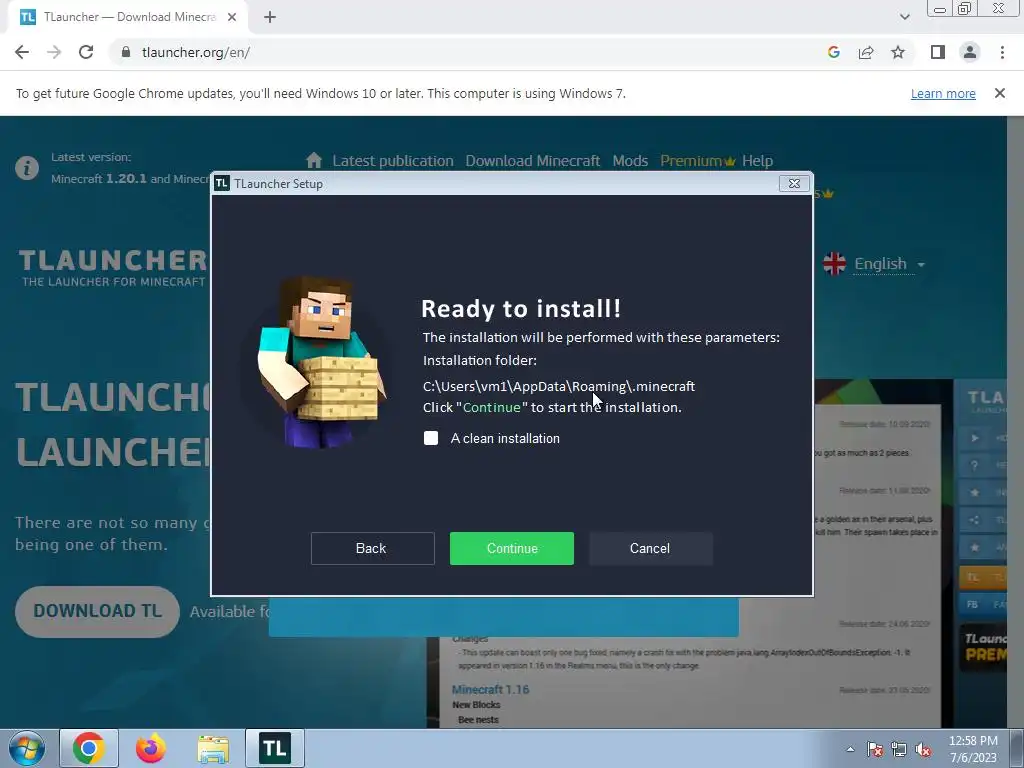
Task: Open the Learn more link
Action: [943, 93]
